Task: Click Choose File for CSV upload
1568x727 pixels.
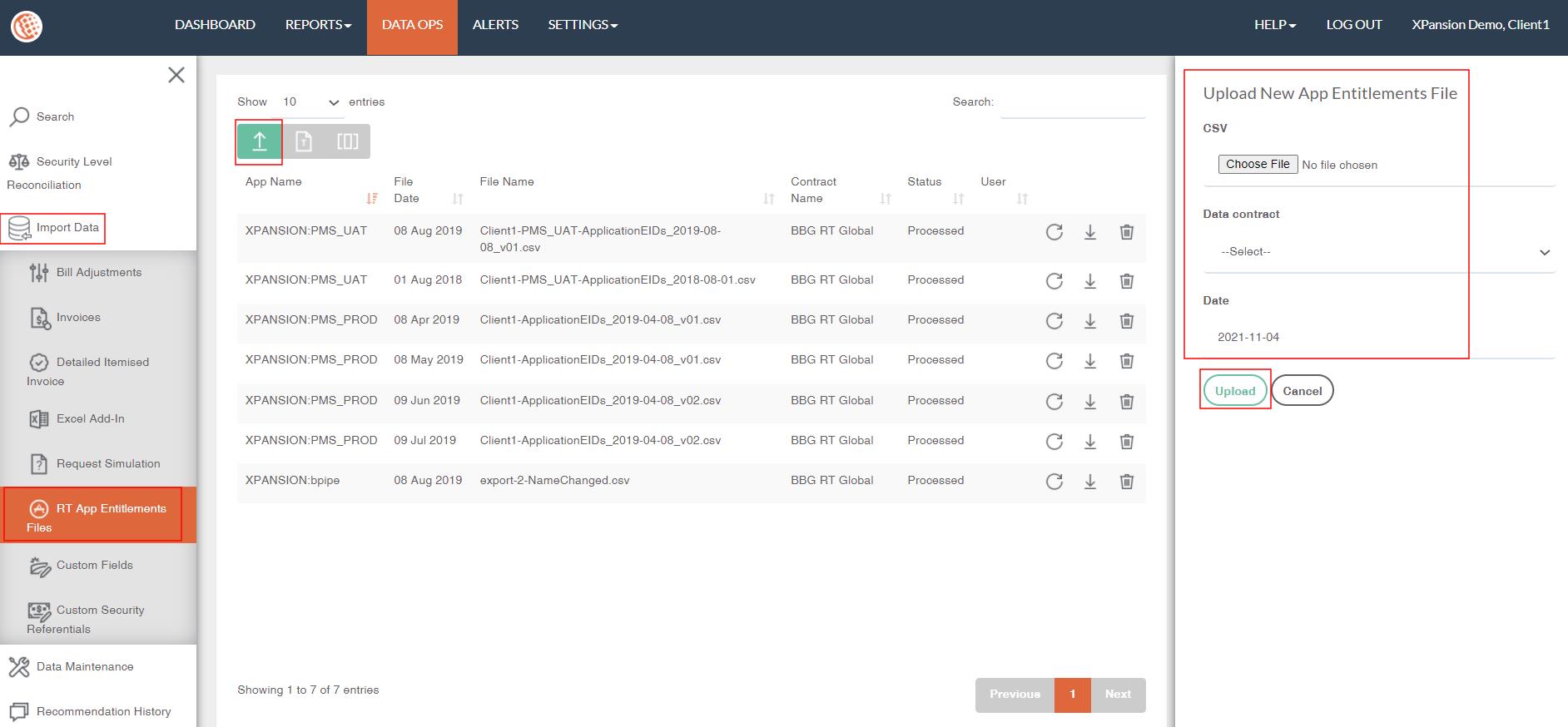Action: coord(1257,165)
